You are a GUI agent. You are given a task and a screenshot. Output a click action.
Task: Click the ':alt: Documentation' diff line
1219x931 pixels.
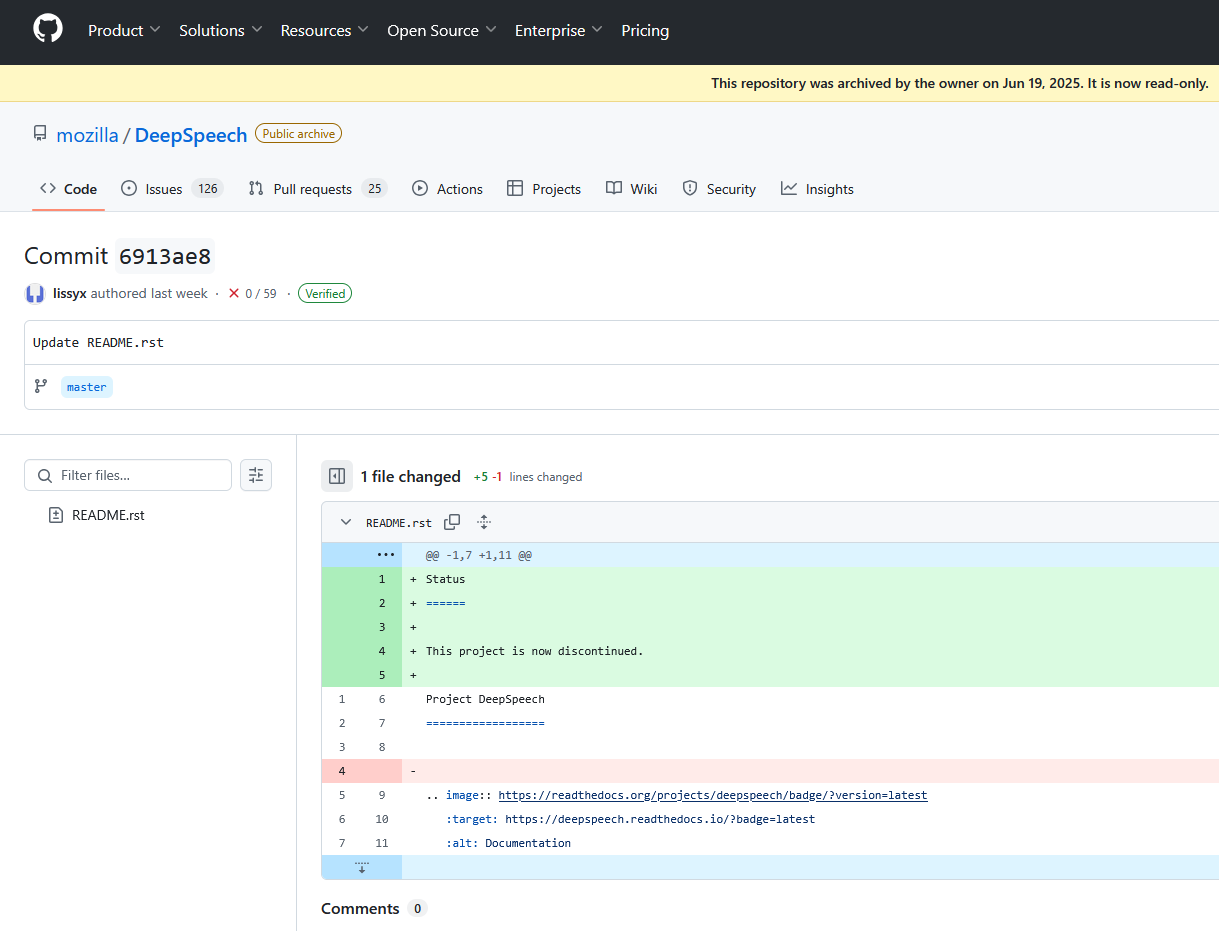(508, 843)
